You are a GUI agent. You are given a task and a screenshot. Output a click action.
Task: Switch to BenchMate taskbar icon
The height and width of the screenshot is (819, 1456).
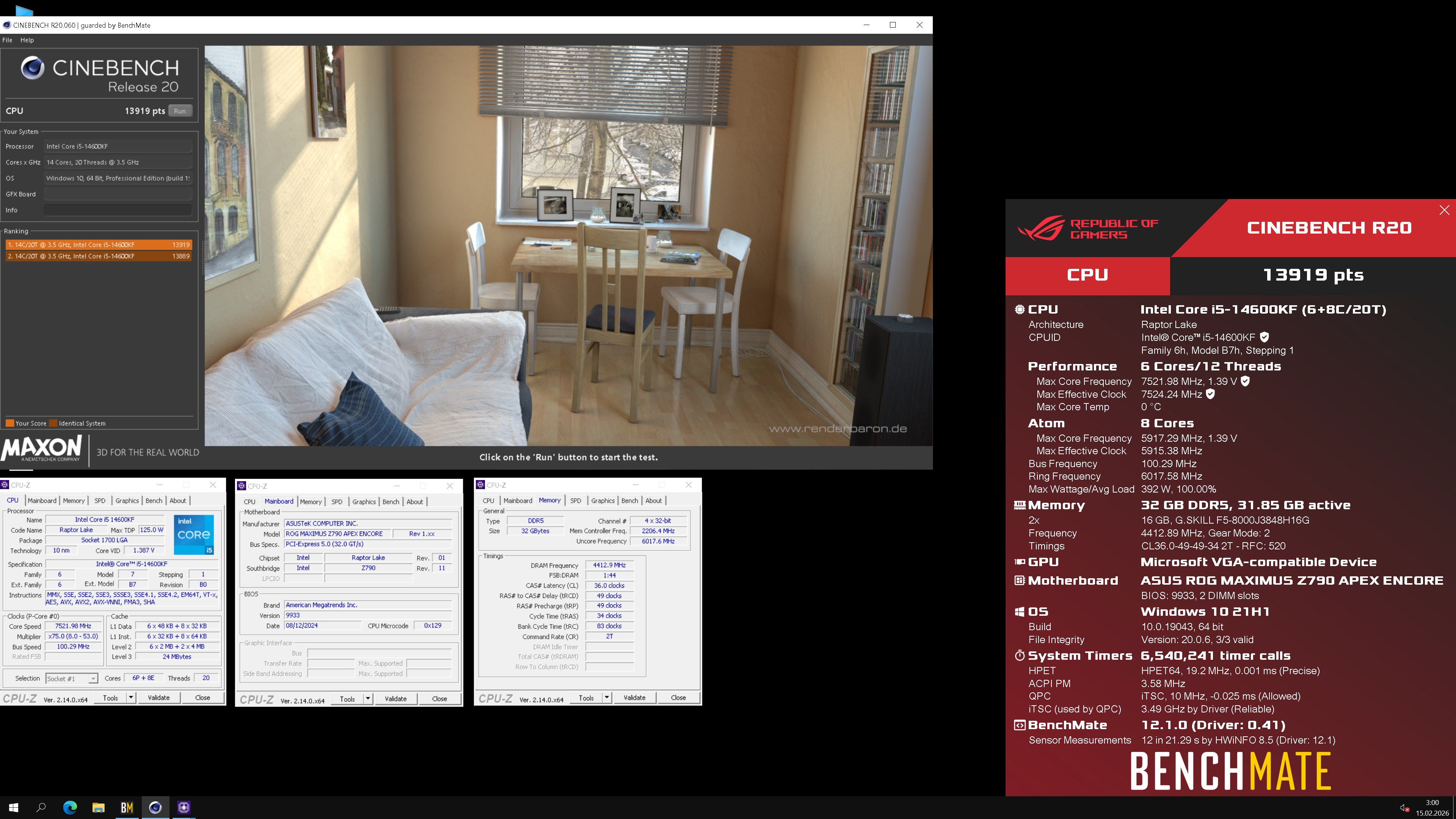(127, 807)
